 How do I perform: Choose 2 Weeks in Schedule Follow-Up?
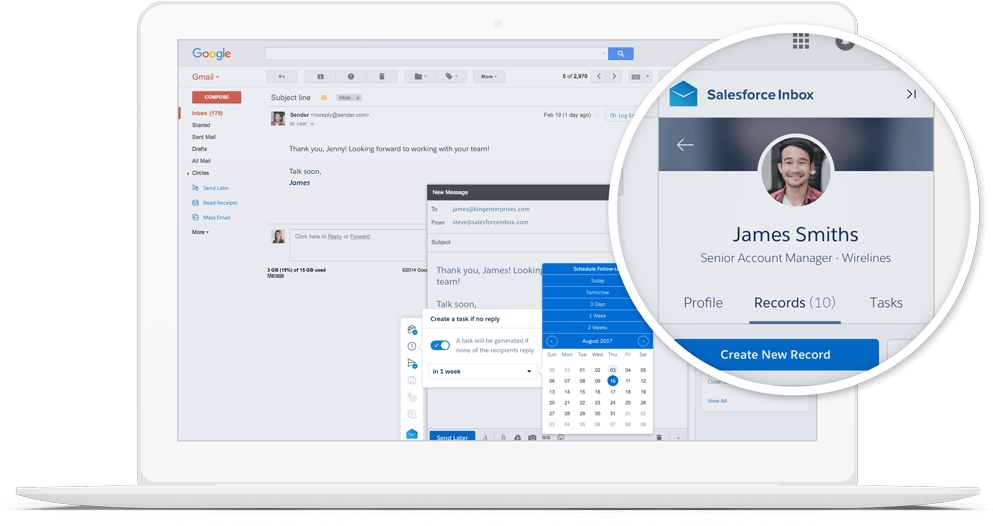[597, 328]
